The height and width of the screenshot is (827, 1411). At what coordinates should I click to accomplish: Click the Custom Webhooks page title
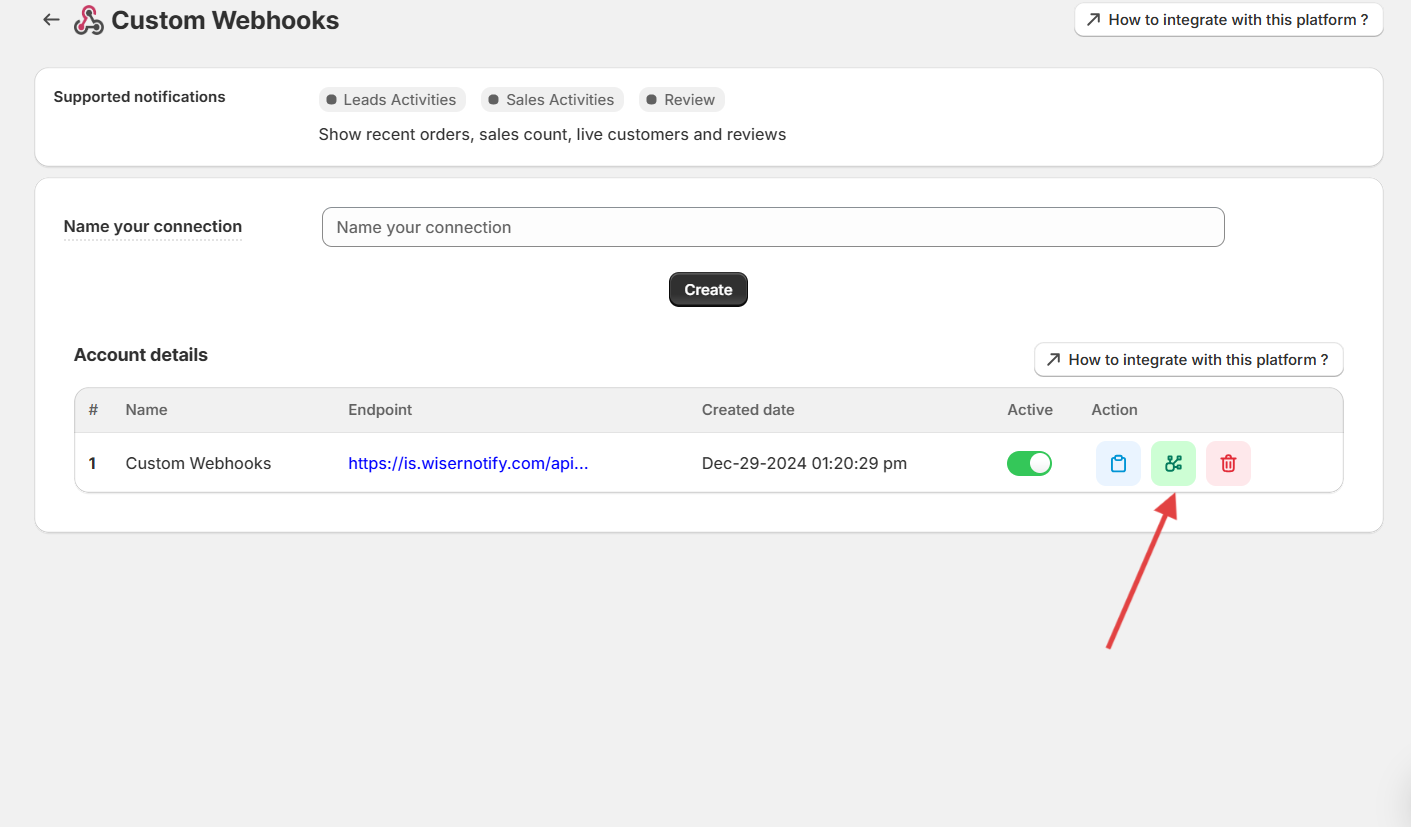tap(225, 20)
